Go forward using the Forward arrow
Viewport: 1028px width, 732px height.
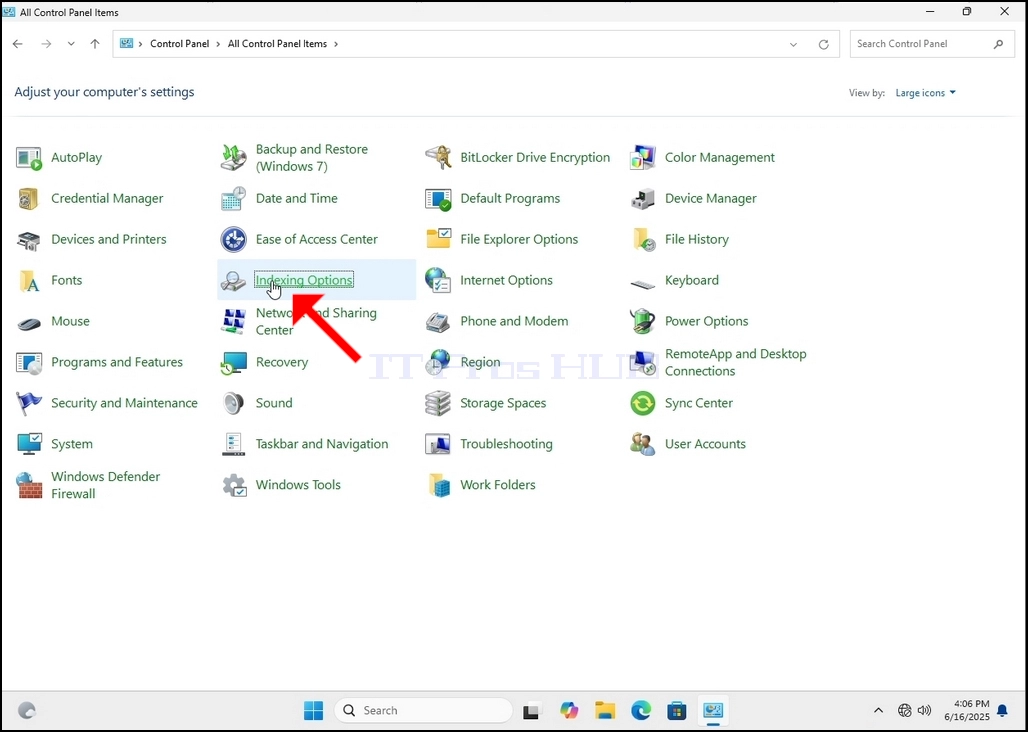[46, 44]
